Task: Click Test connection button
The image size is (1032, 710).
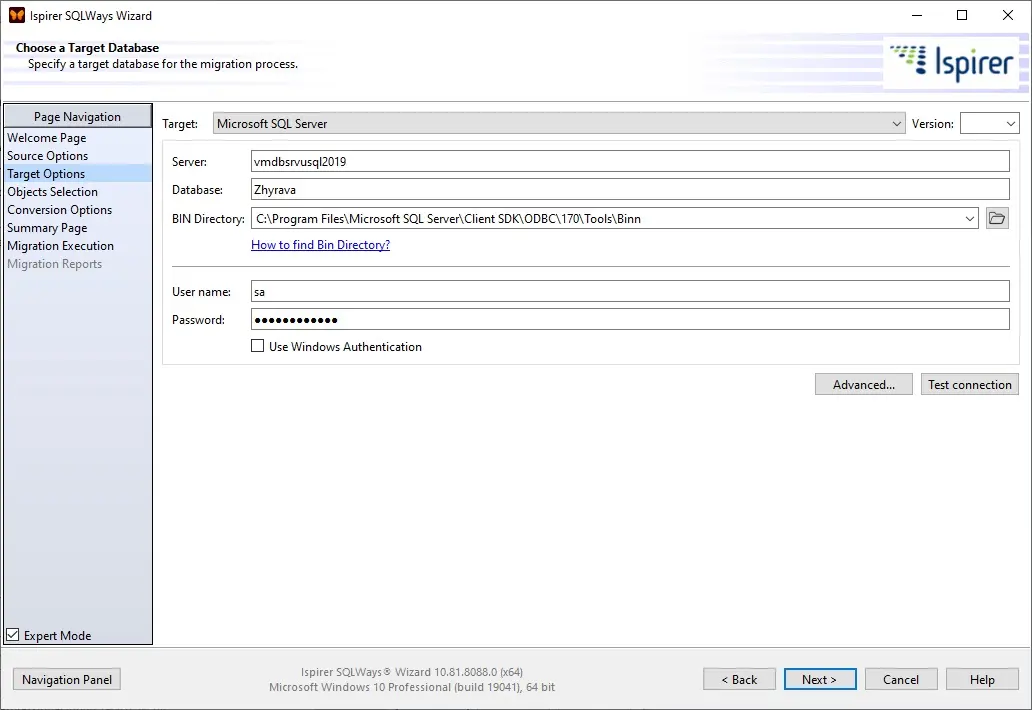Action: click(x=969, y=384)
